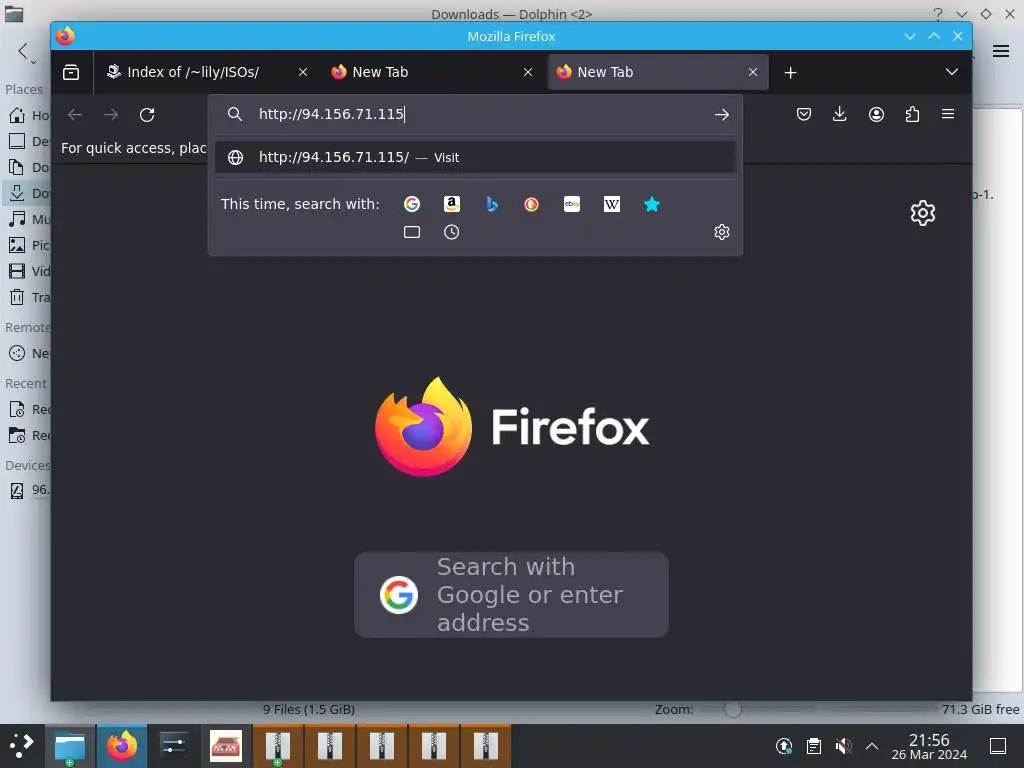Open the Firefox hamburger application menu
This screenshot has height=768, width=1024.
948,114
